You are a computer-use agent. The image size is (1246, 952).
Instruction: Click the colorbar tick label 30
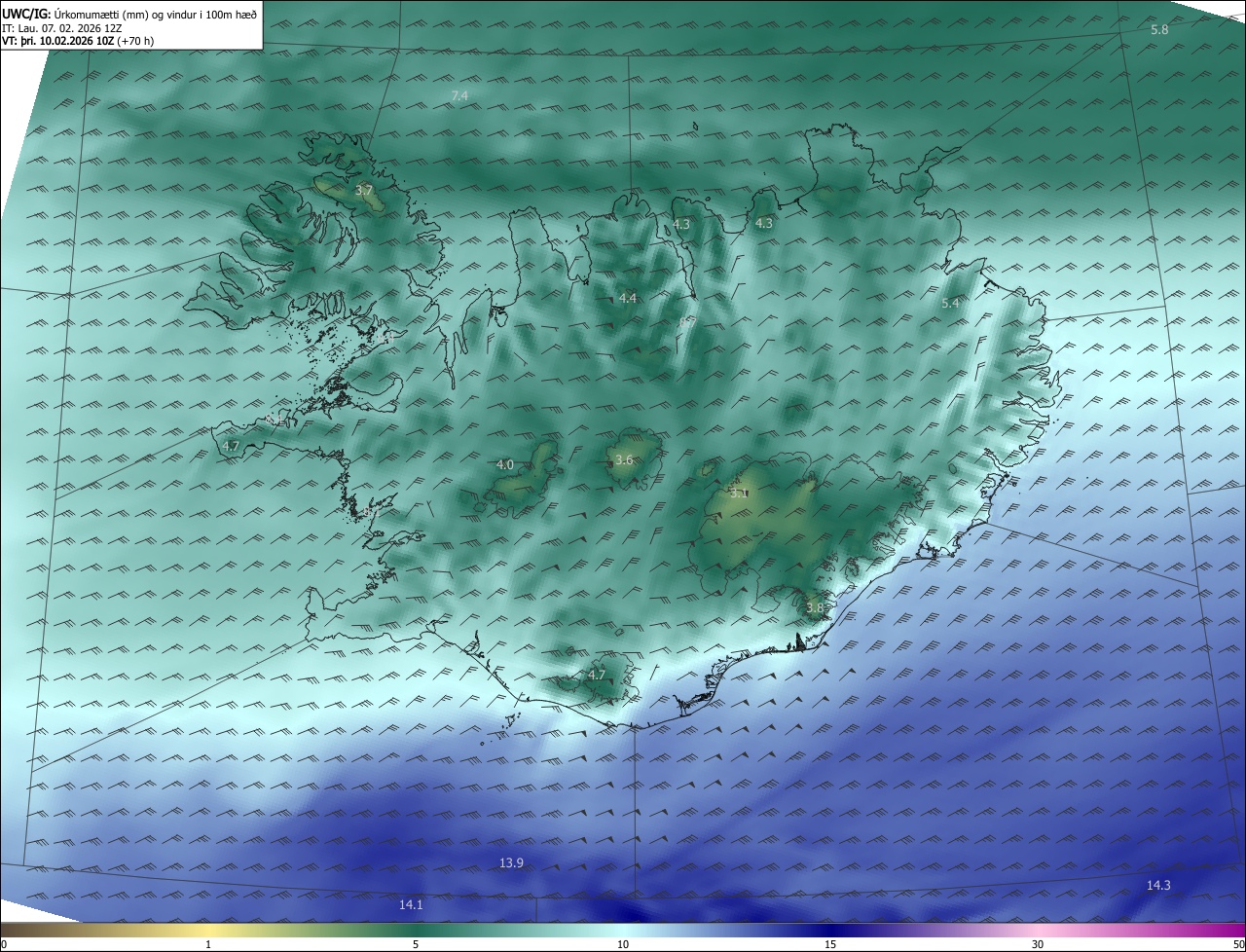point(1038,944)
